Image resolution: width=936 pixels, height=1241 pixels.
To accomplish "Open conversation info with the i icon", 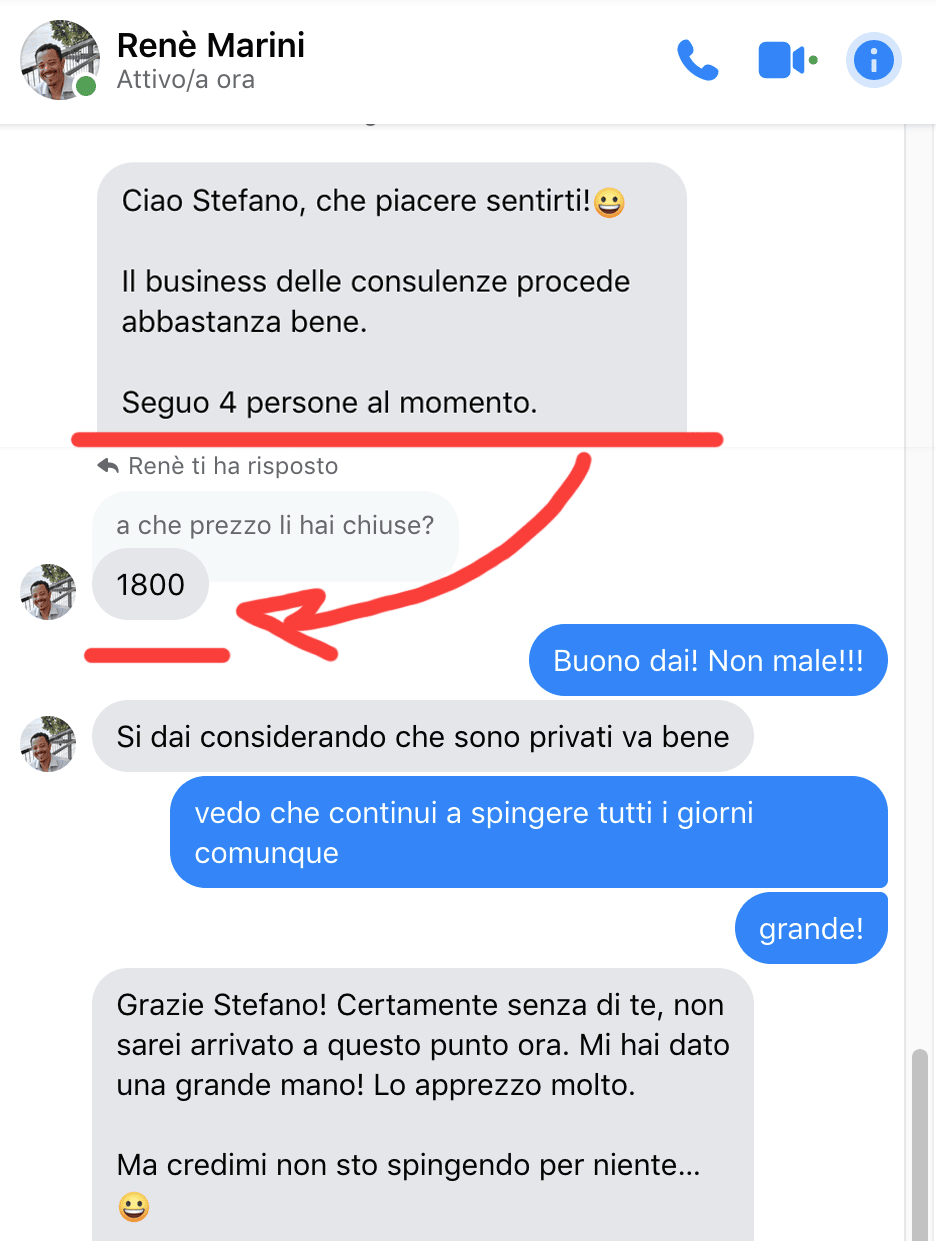I will (874, 60).
